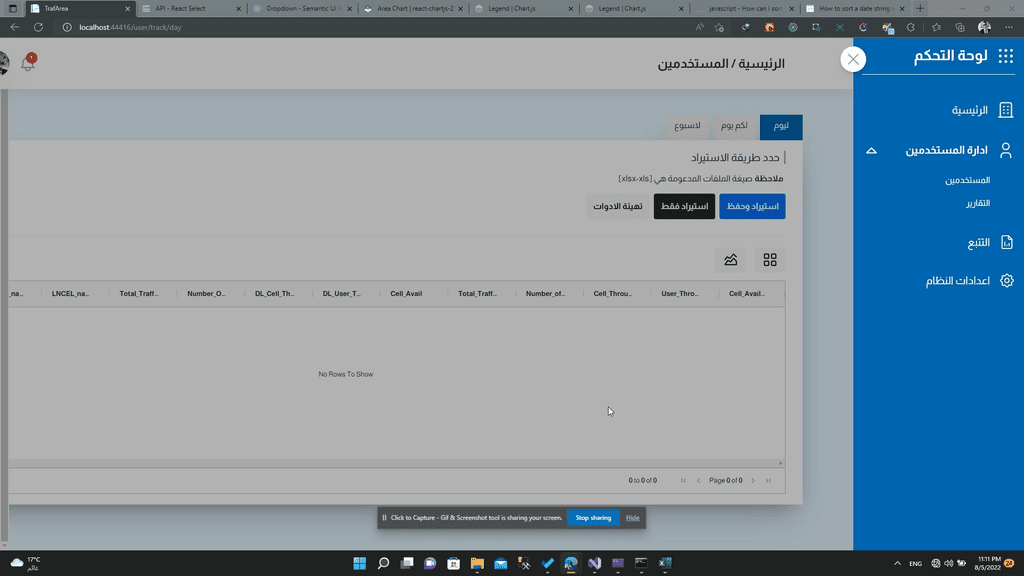Select التقارير submenu item
1024x576 pixels.
pos(978,203)
